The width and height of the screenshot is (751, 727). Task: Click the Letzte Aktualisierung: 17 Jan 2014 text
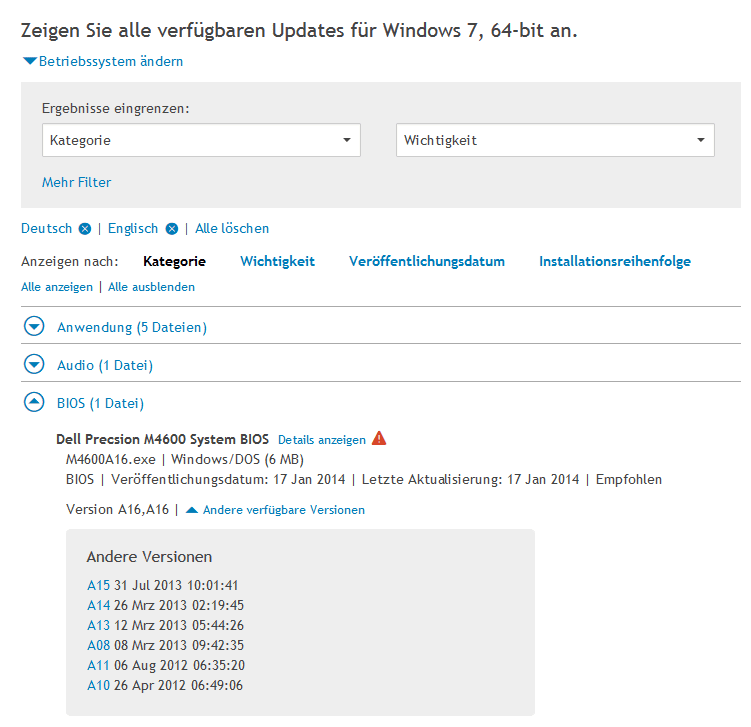coord(470,479)
